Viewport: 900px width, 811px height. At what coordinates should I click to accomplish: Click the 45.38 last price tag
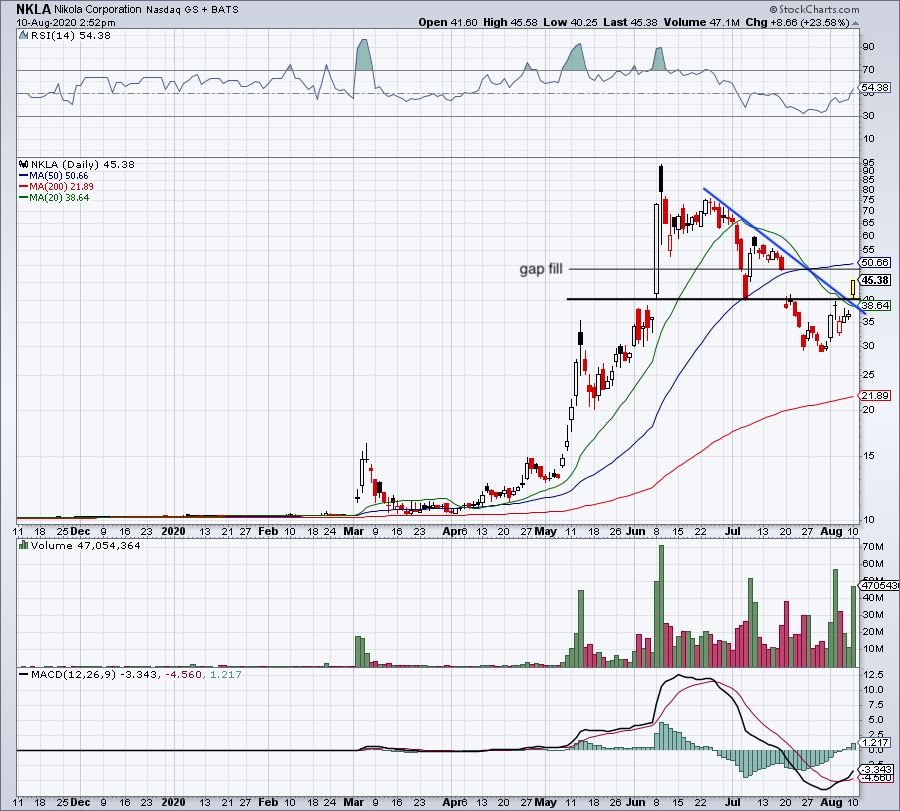tap(875, 280)
